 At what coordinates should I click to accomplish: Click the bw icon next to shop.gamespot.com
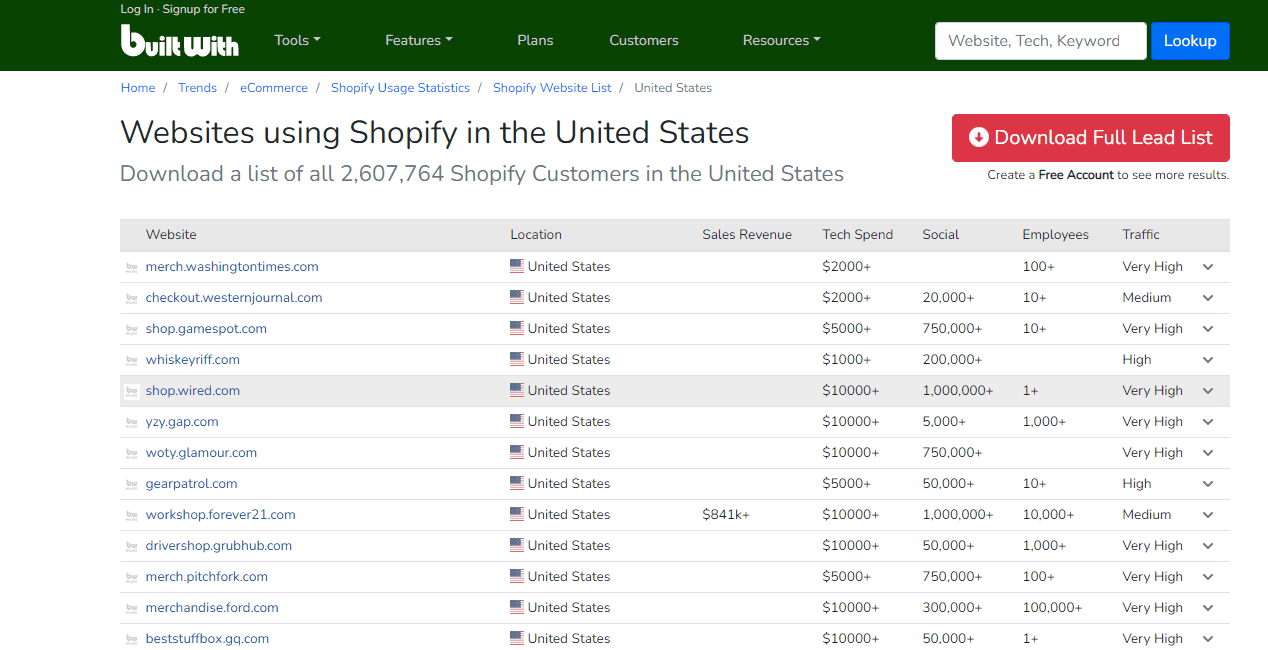tap(132, 328)
